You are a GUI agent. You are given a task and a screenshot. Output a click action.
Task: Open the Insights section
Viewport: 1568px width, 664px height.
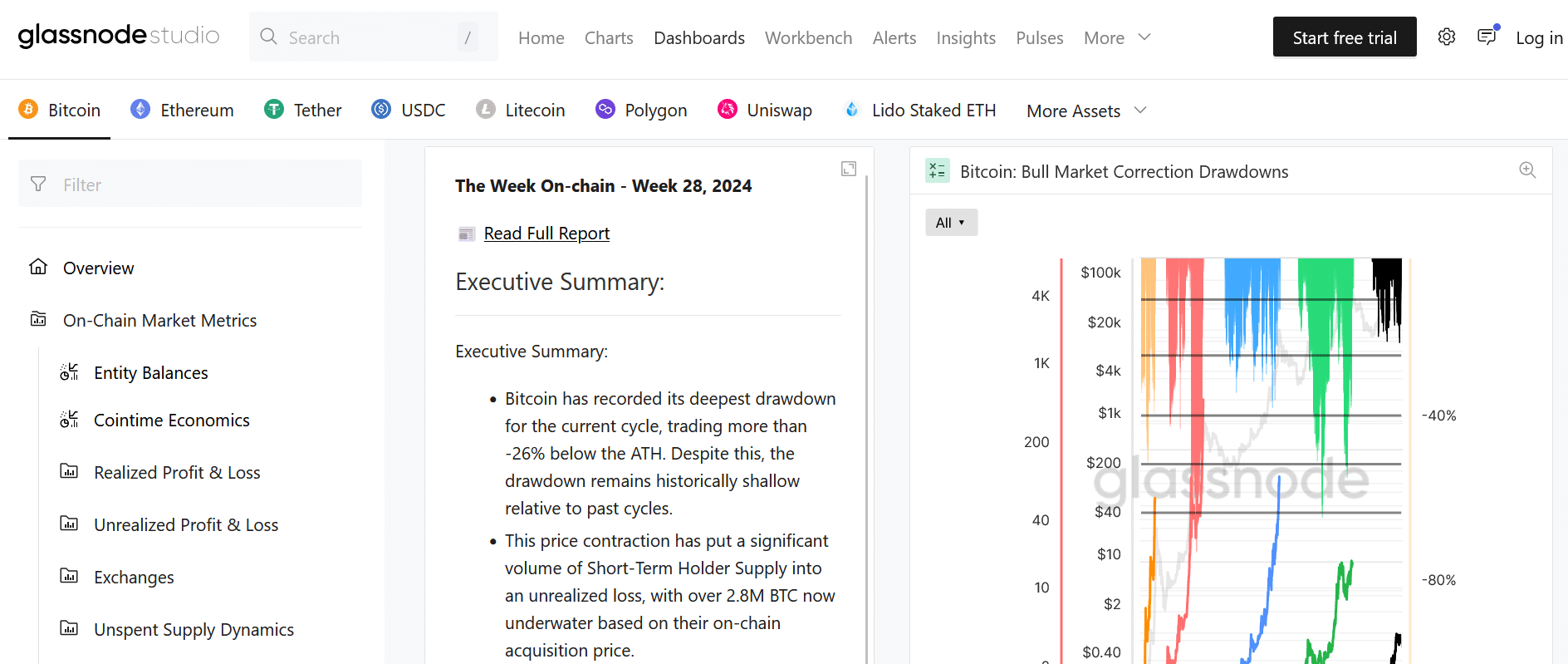(966, 37)
